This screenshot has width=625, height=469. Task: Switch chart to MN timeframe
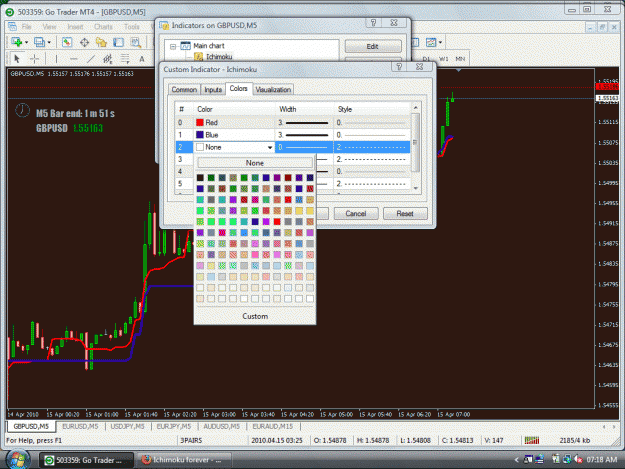pyautogui.click(x=460, y=59)
